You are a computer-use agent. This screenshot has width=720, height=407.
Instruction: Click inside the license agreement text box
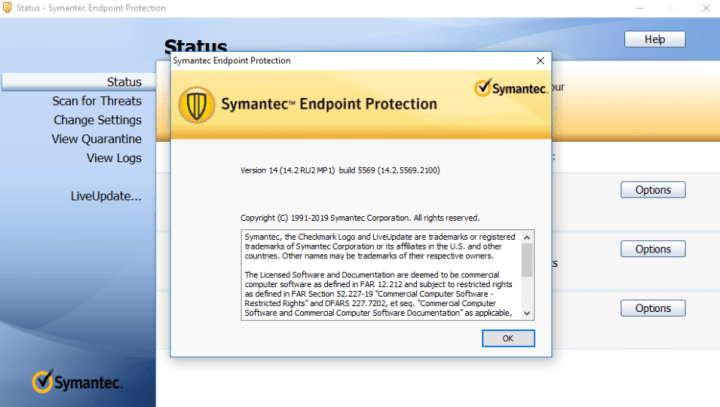pyautogui.click(x=380, y=275)
